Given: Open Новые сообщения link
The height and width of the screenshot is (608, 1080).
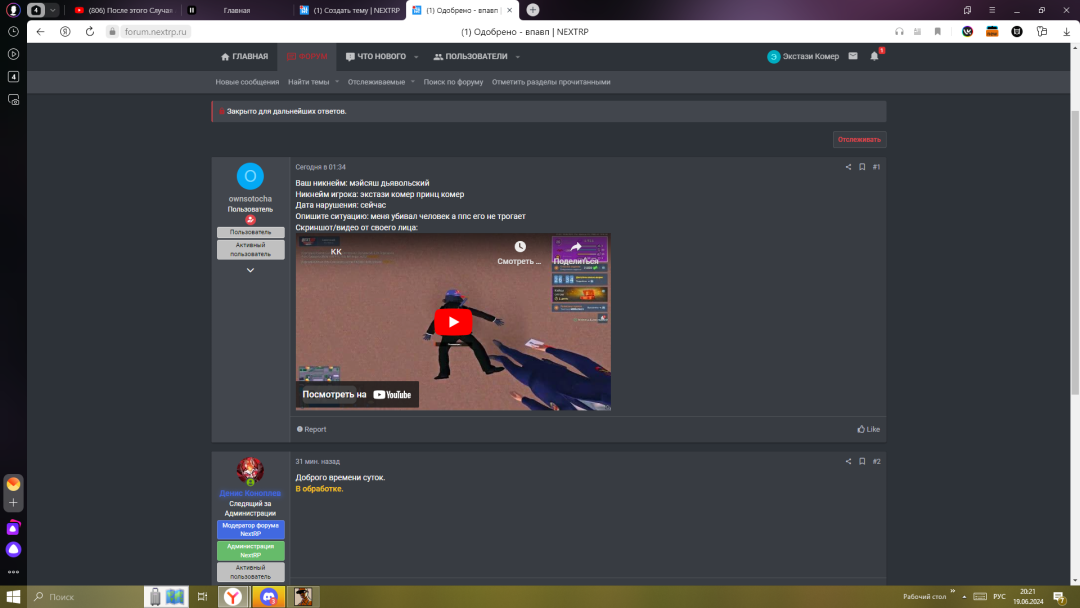Looking at the screenshot, I should (247, 82).
